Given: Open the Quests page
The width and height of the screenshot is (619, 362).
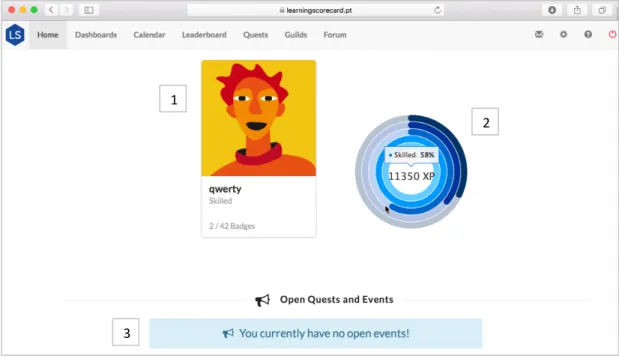Looking at the screenshot, I should [x=255, y=35].
